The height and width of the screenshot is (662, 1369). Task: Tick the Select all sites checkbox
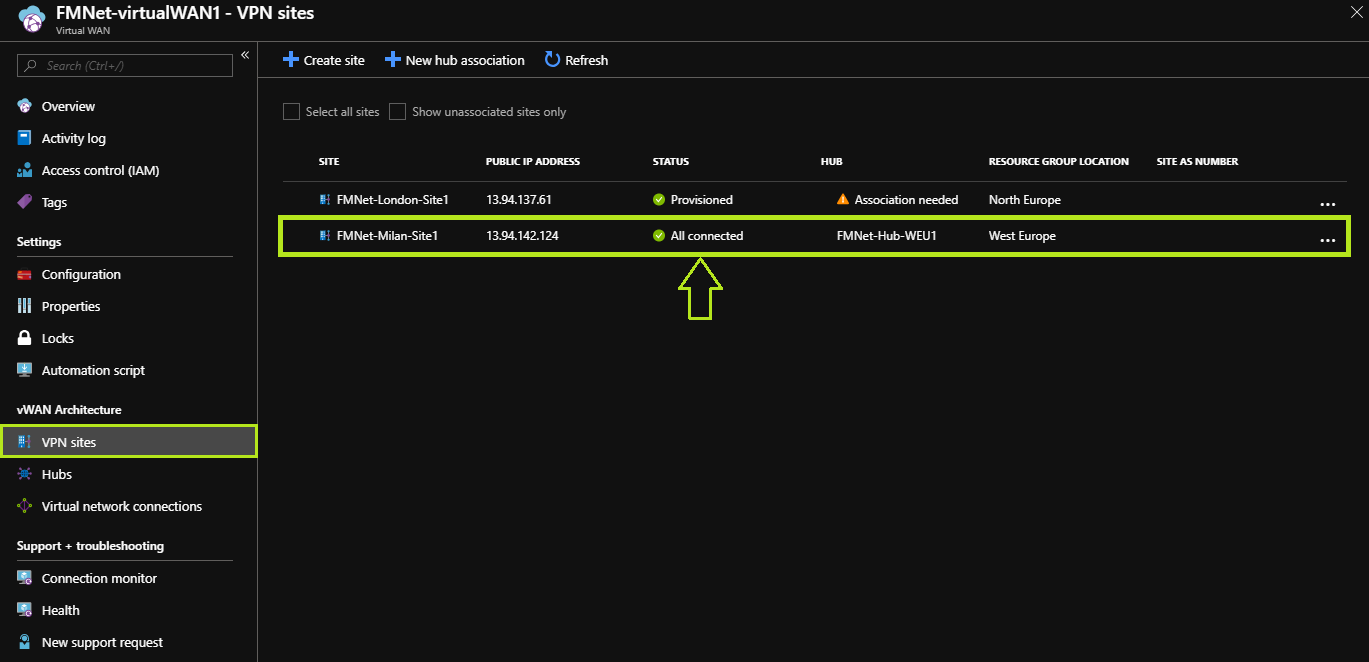(291, 112)
